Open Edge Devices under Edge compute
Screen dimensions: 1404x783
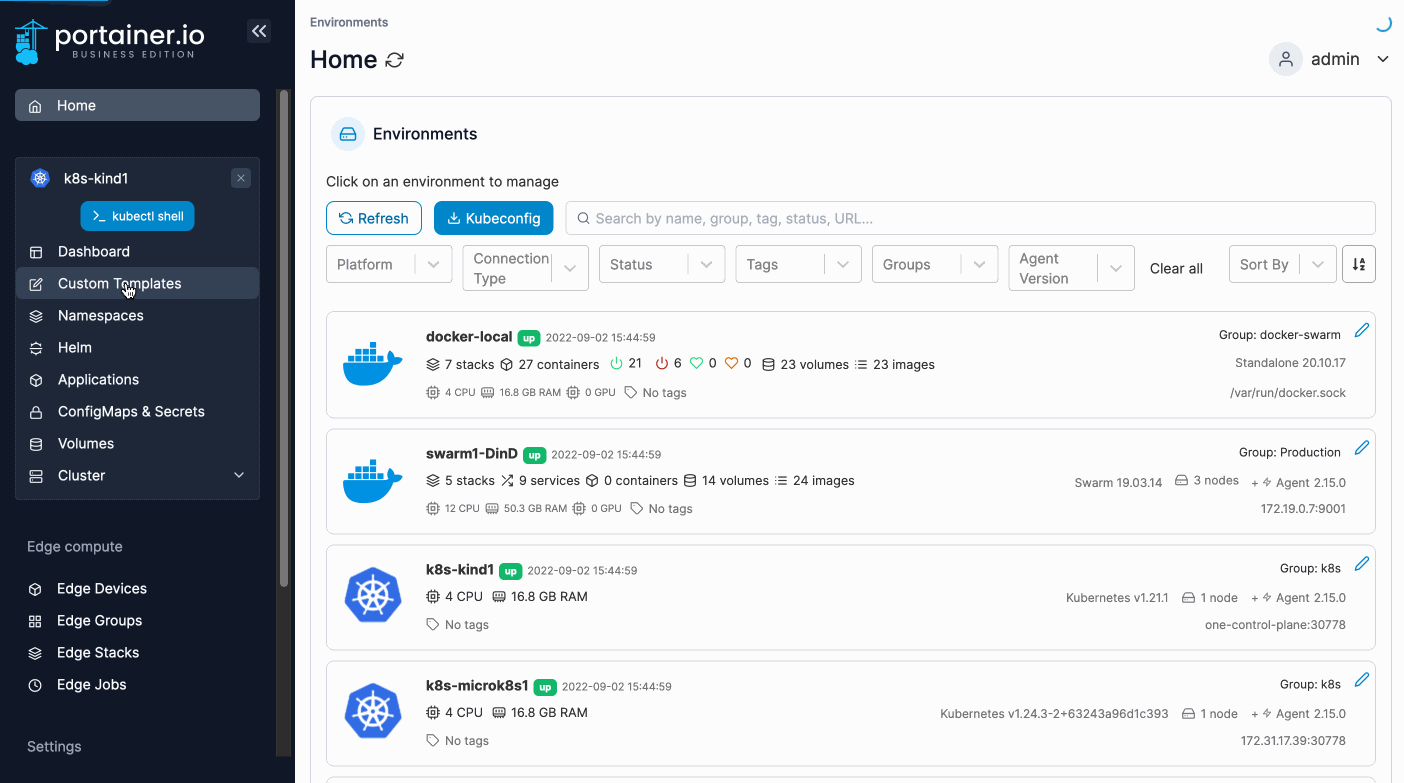click(99, 588)
